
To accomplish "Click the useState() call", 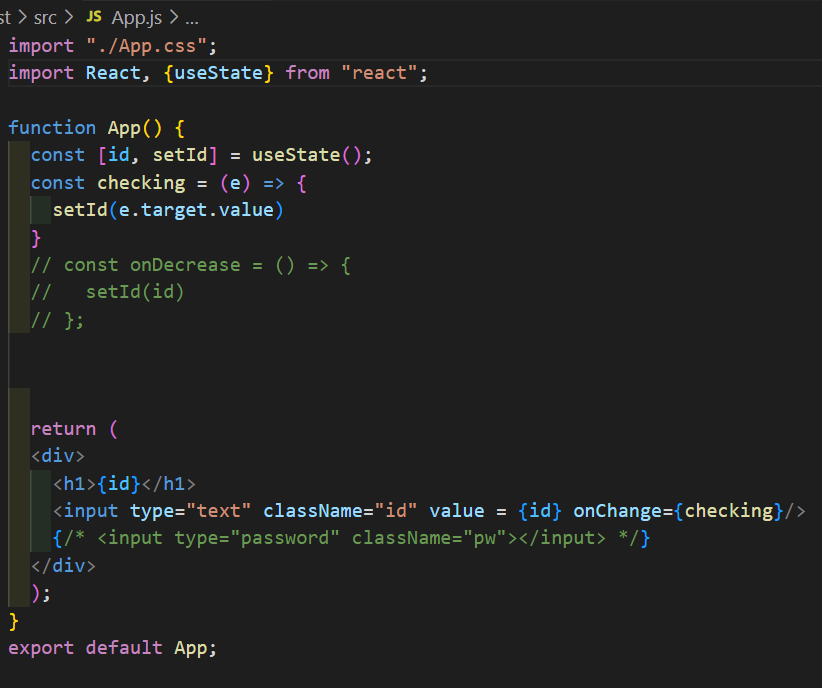I will pyautogui.click(x=307, y=155).
